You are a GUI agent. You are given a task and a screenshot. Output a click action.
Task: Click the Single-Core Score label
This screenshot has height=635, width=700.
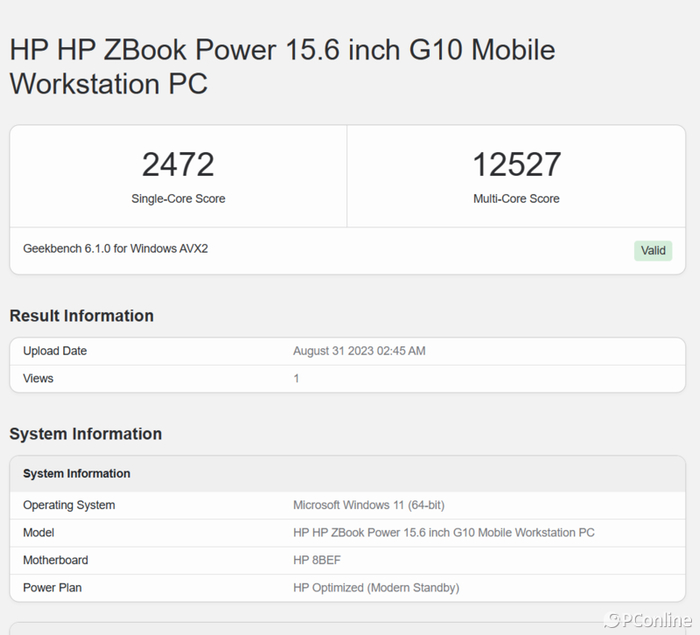178,199
